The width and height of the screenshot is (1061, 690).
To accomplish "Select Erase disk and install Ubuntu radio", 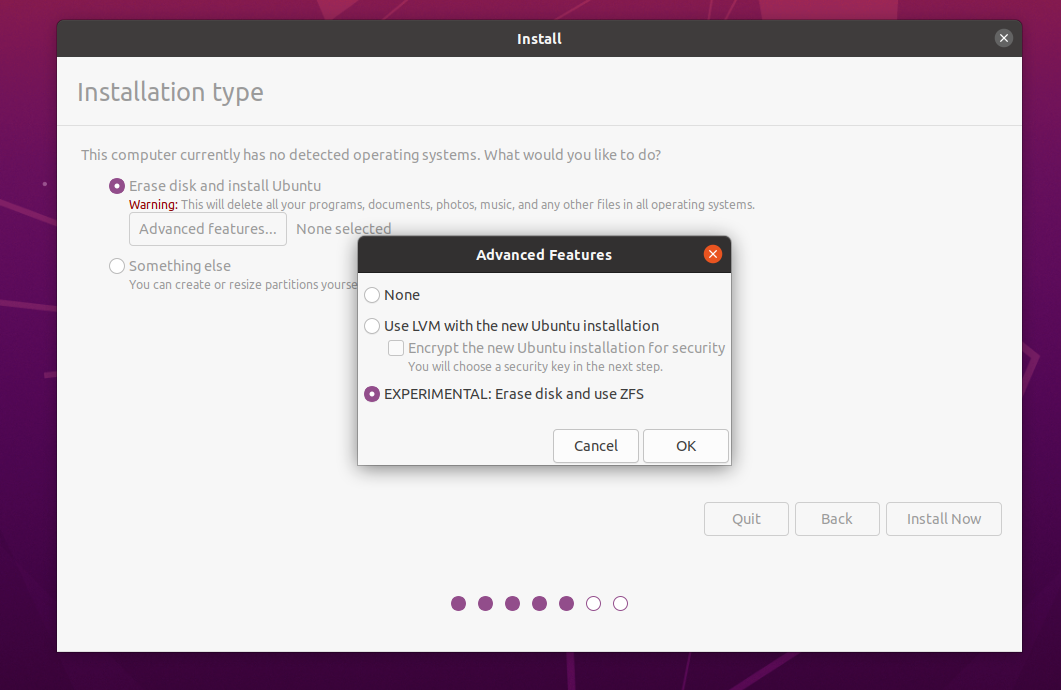I will (x=117, y=186).
